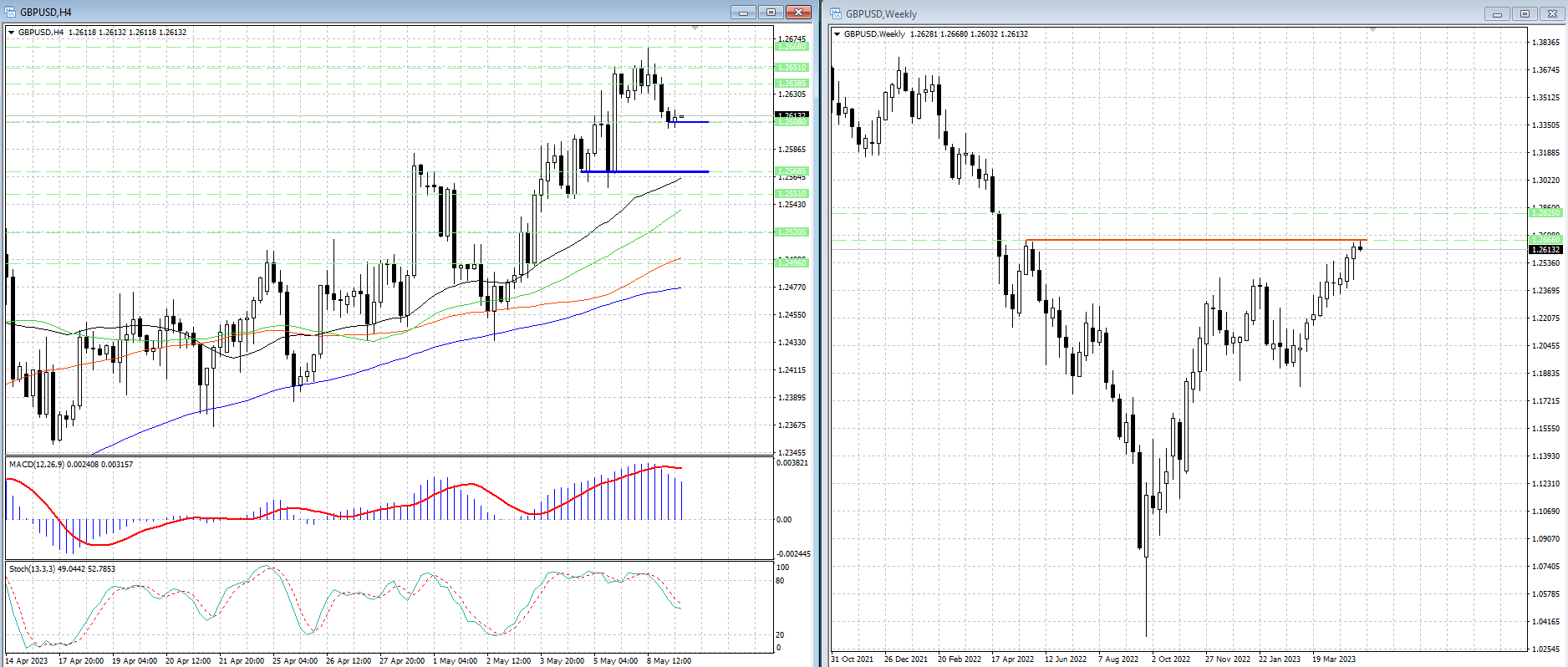Click the GBPUSD,H4 window title bar
Viewport: 1568px width, 667px height.
(x=376, y=12)
